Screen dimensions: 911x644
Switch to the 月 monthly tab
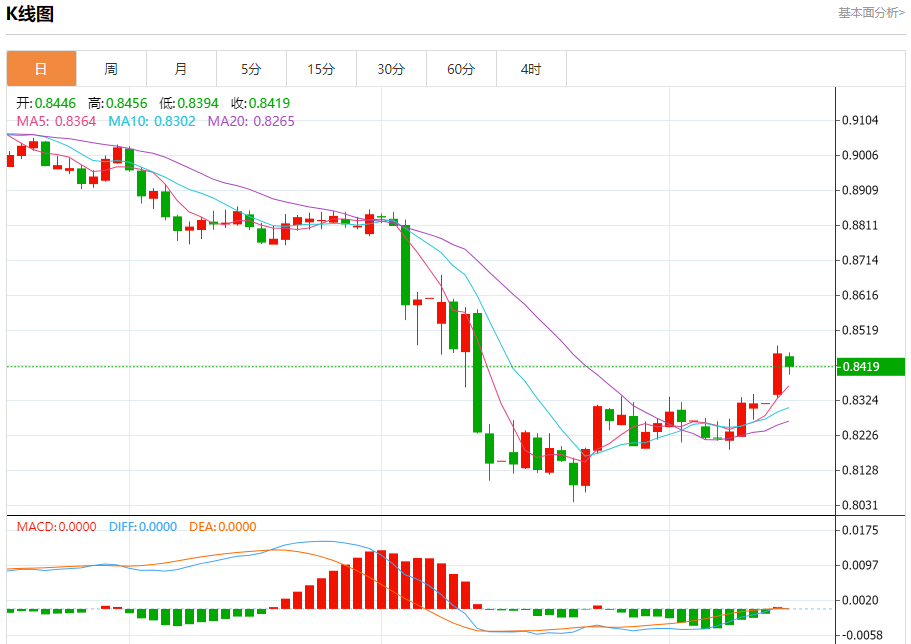pyautogui.click(x=181, y=69)
